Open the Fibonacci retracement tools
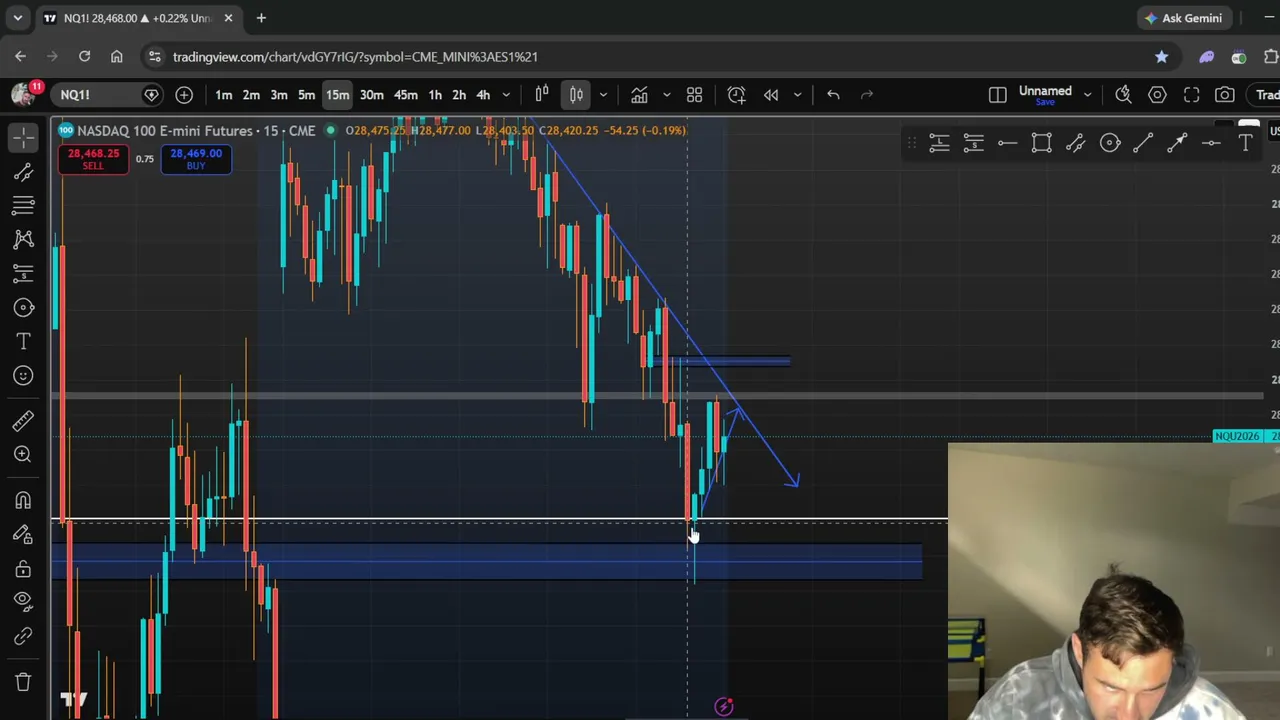Viewport: 1280px width, 720px height. [x=24, y=206]
